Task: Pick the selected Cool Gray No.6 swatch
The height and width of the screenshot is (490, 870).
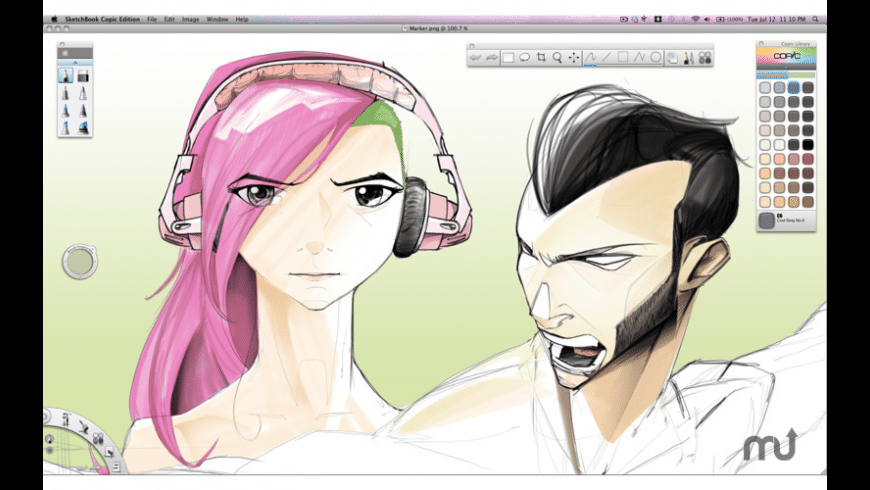Action: (794, 87)
